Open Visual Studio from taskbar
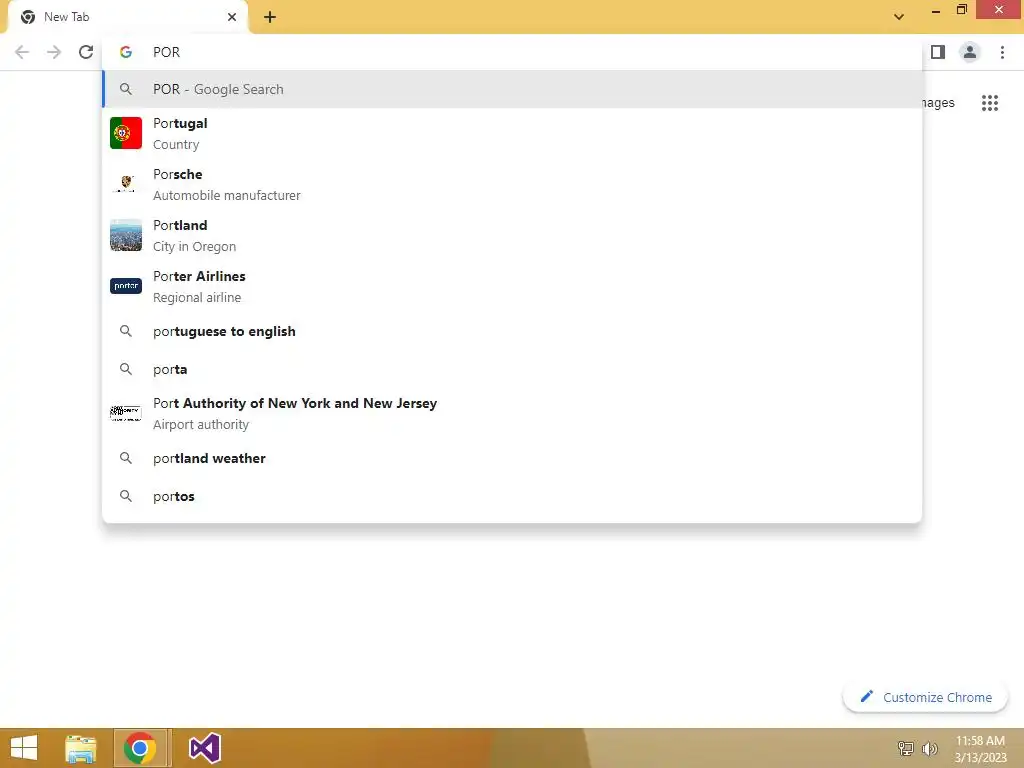Image resolution: width=1024 pixels, height=768 pixels. [x=204, y=748]
